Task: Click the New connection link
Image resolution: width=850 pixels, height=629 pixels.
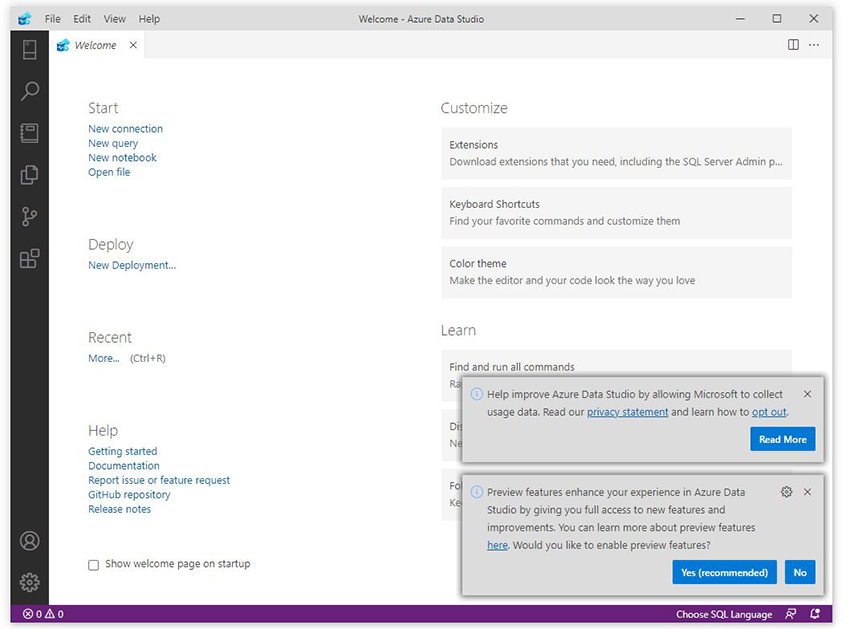Action: coord(125,129)
